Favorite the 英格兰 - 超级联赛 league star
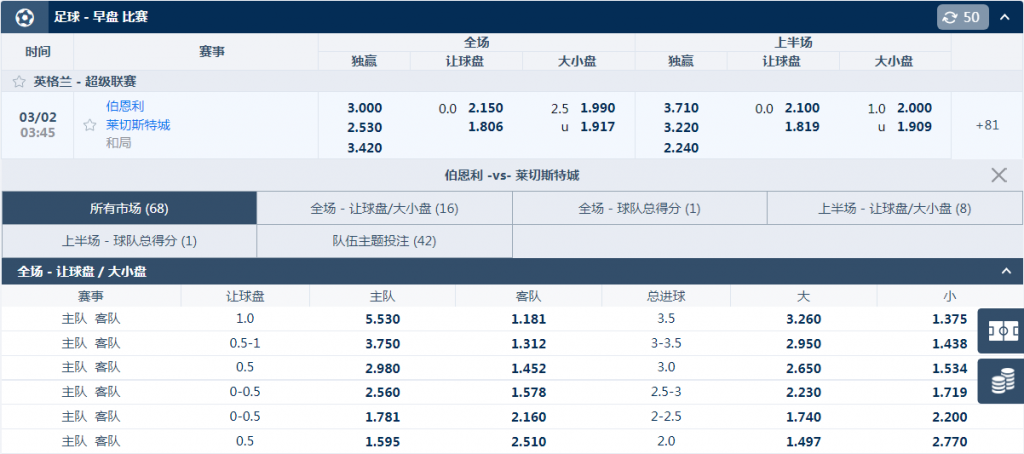 tap(18, 82)
